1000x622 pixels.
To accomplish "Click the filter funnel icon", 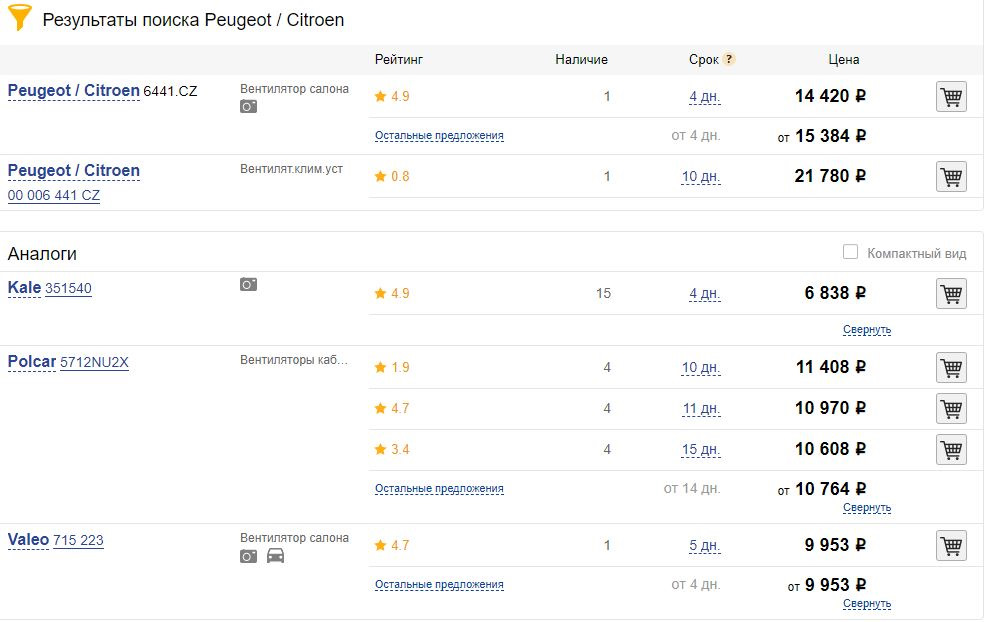I will [x=19, y=18].
